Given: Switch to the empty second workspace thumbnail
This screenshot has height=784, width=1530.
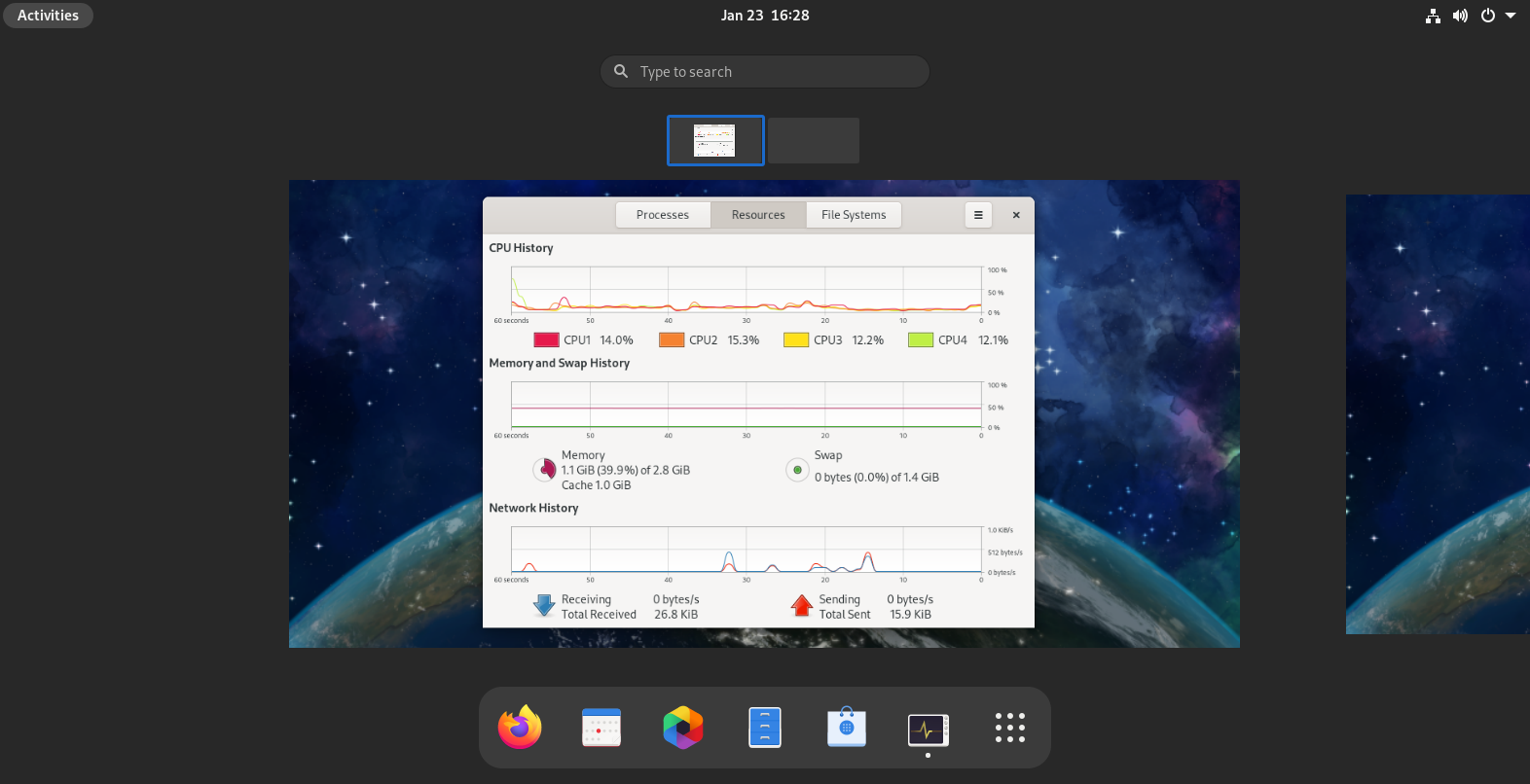Looking at the screenshot, I should tap(814, 141).
